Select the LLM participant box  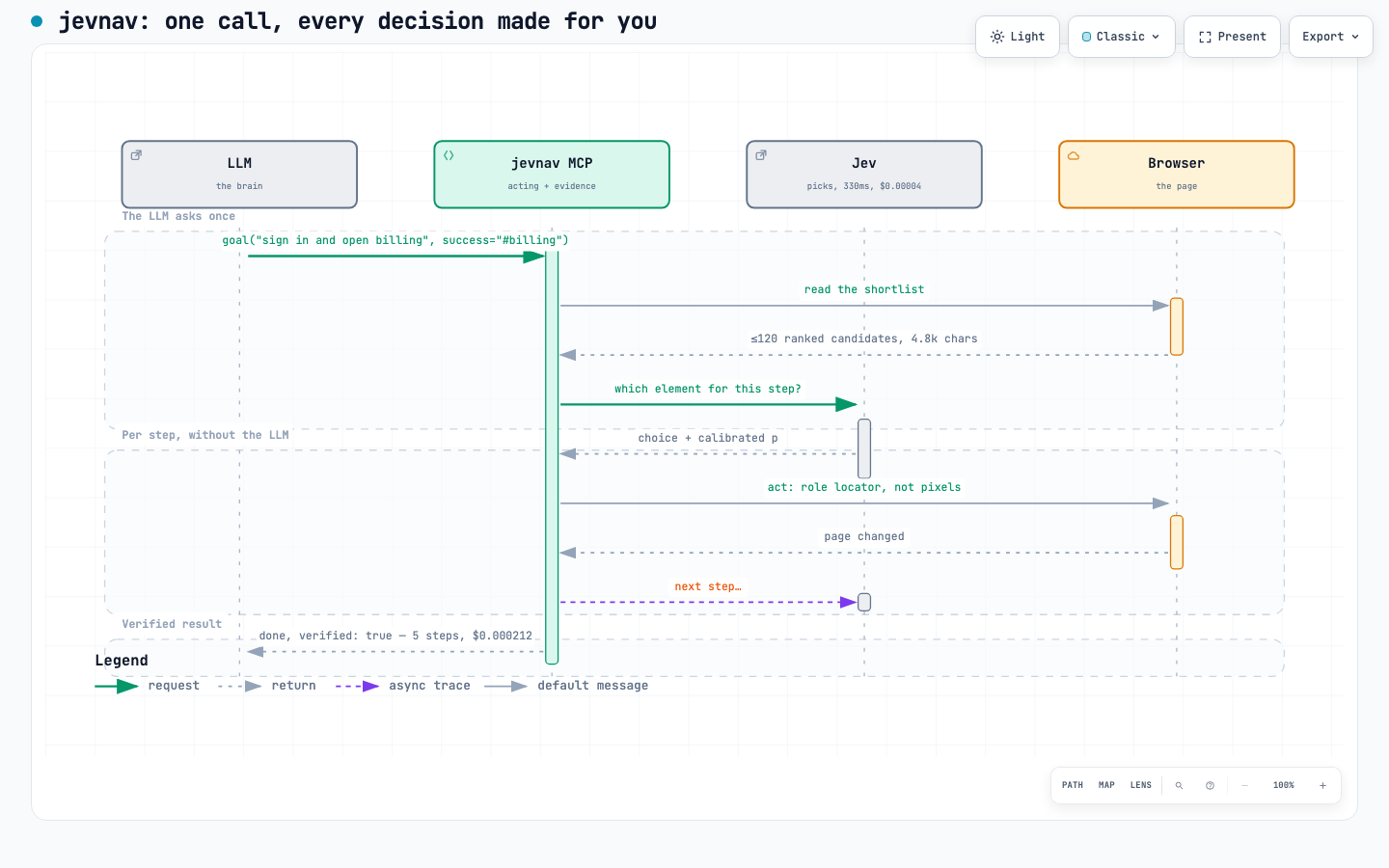point(239,175)
